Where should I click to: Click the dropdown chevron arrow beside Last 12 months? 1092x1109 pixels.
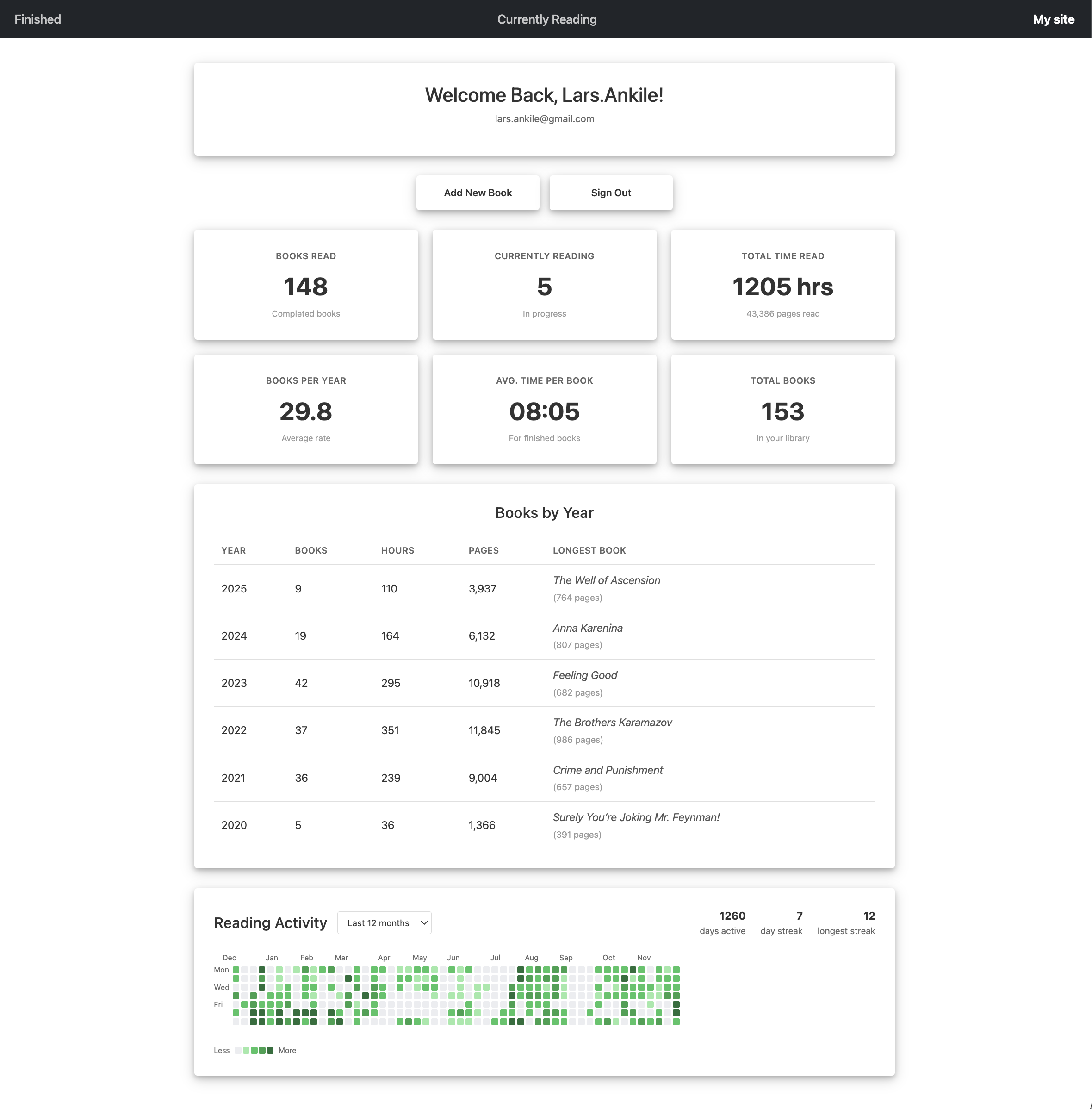(424, 922)
